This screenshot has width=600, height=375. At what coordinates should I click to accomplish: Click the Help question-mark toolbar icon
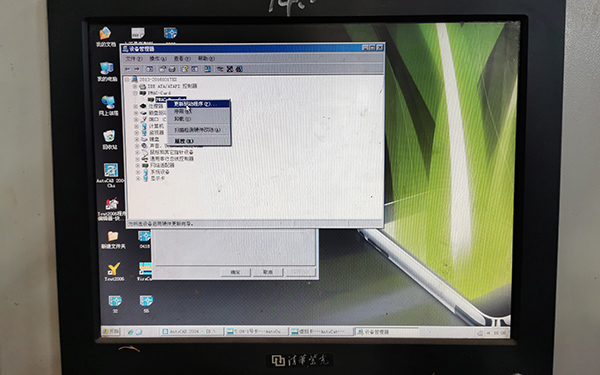[185, 69]
